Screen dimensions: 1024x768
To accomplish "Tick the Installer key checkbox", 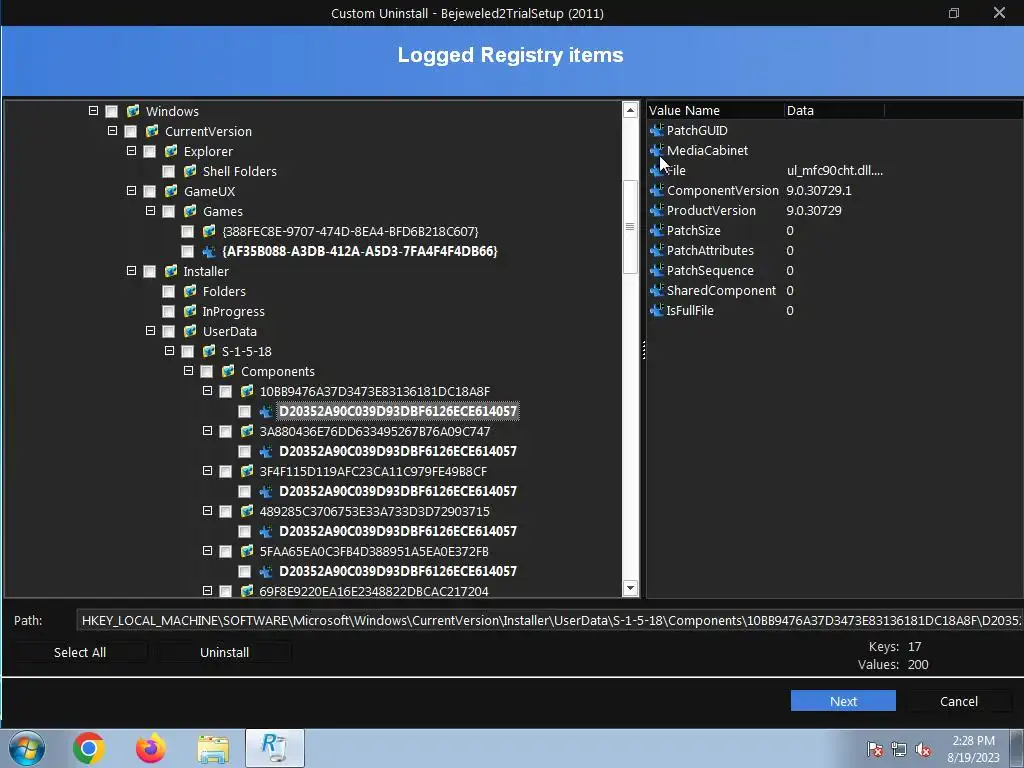I will pos(150,272).
